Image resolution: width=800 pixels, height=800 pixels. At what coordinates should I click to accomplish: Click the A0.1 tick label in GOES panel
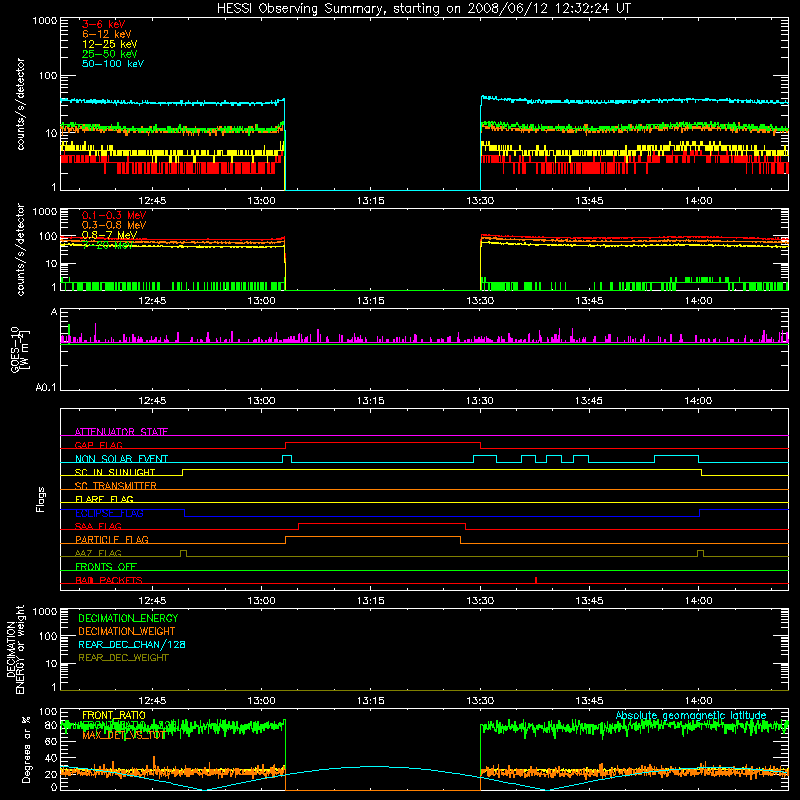pos(46,388)
